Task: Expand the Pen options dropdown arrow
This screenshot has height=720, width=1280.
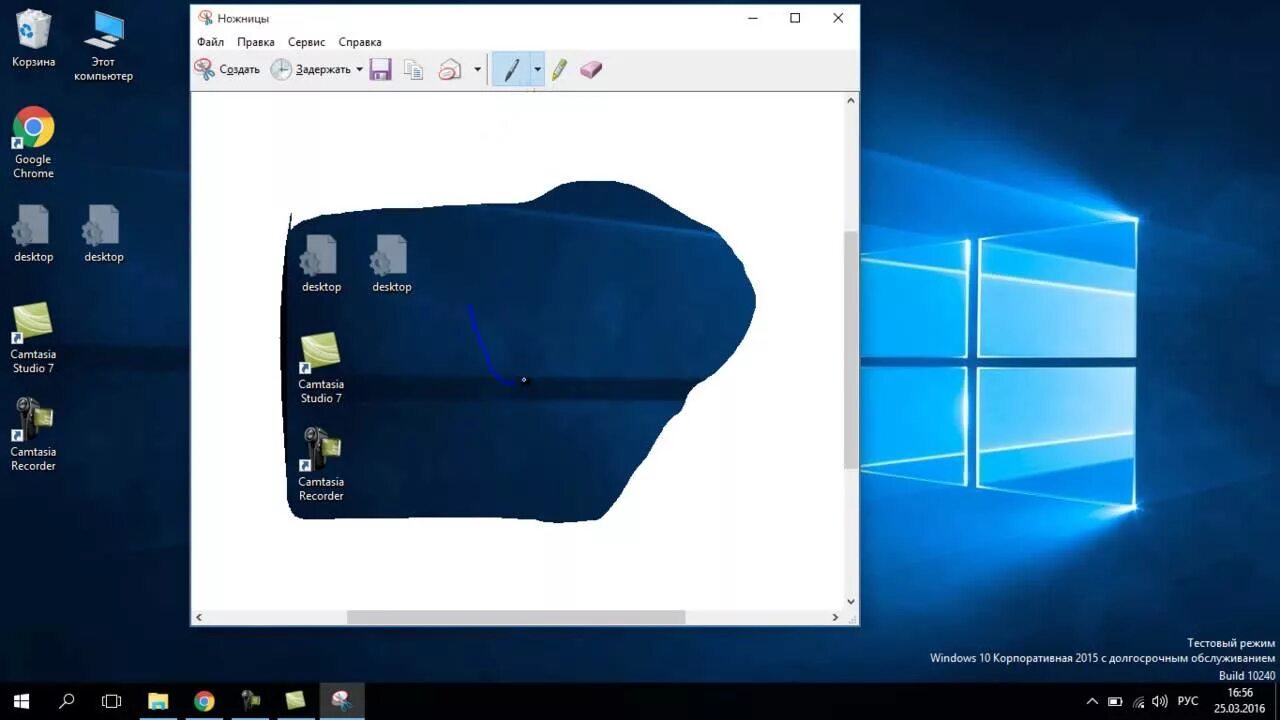Action: [537, 70]
